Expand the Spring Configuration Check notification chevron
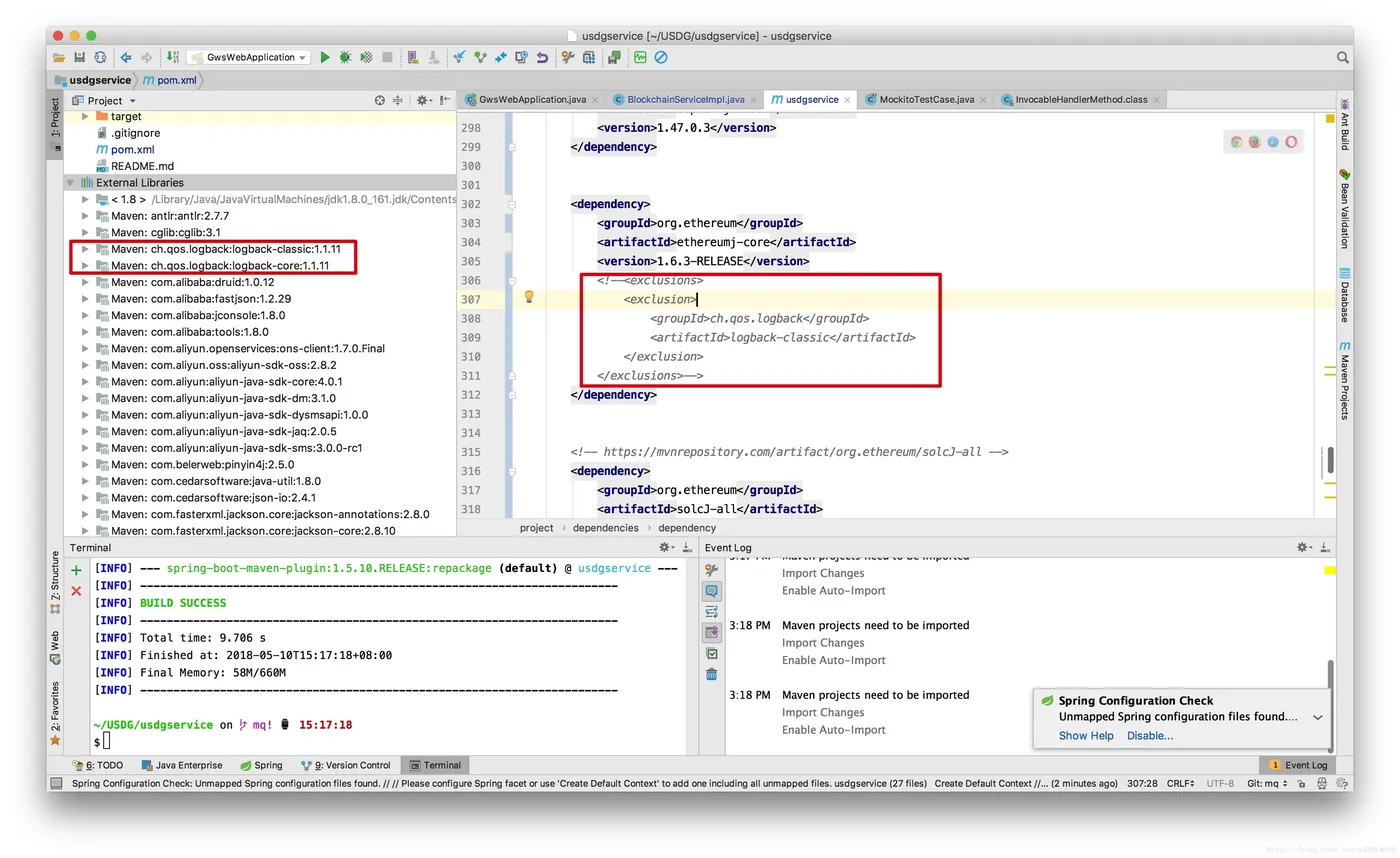The width and height of the screenshot is (1400, 858). pos(1318,717)
